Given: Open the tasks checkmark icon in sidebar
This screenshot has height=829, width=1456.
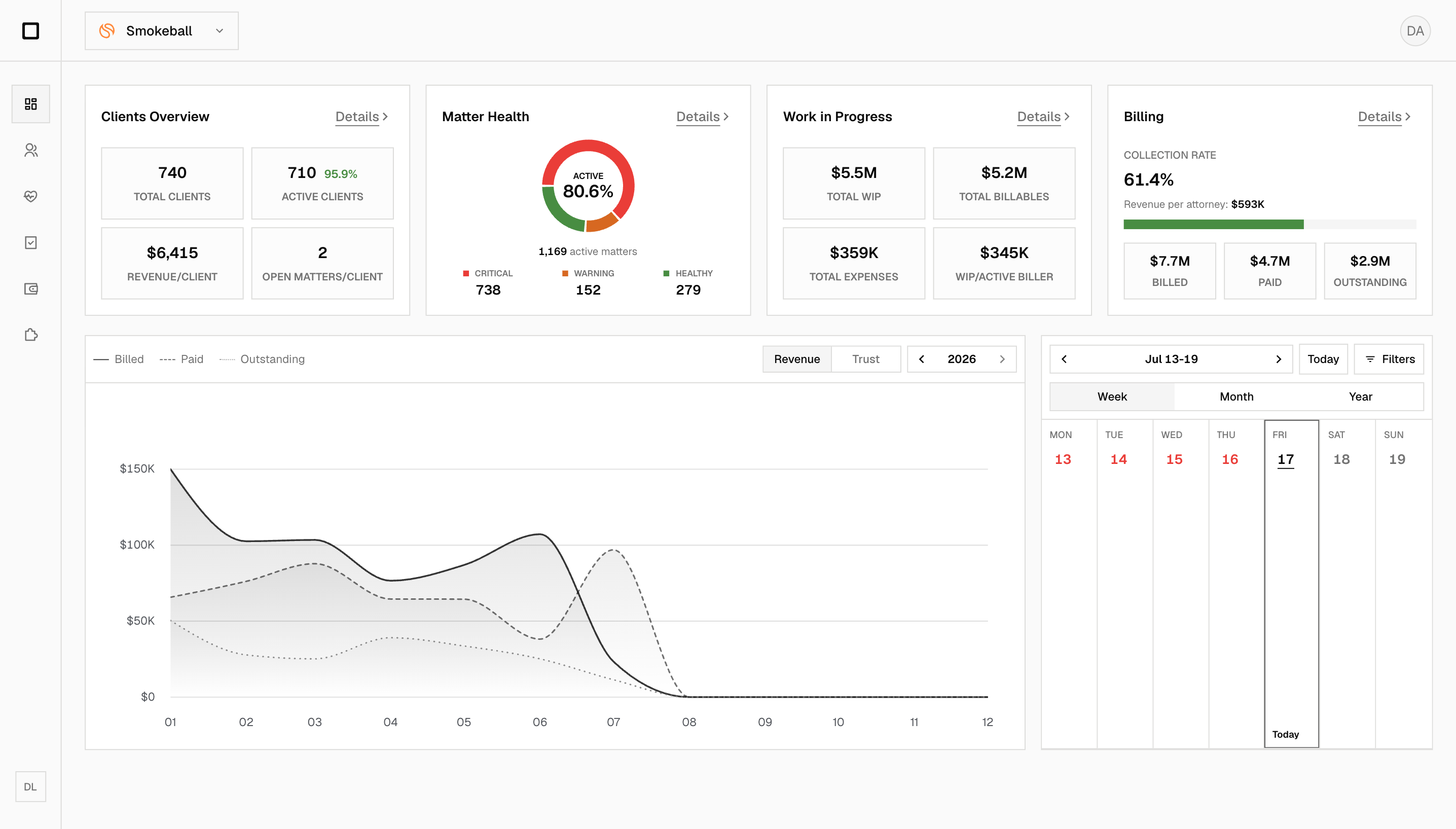Looking at the screenshot, I should pyautogui.click(x=31, y=242).
